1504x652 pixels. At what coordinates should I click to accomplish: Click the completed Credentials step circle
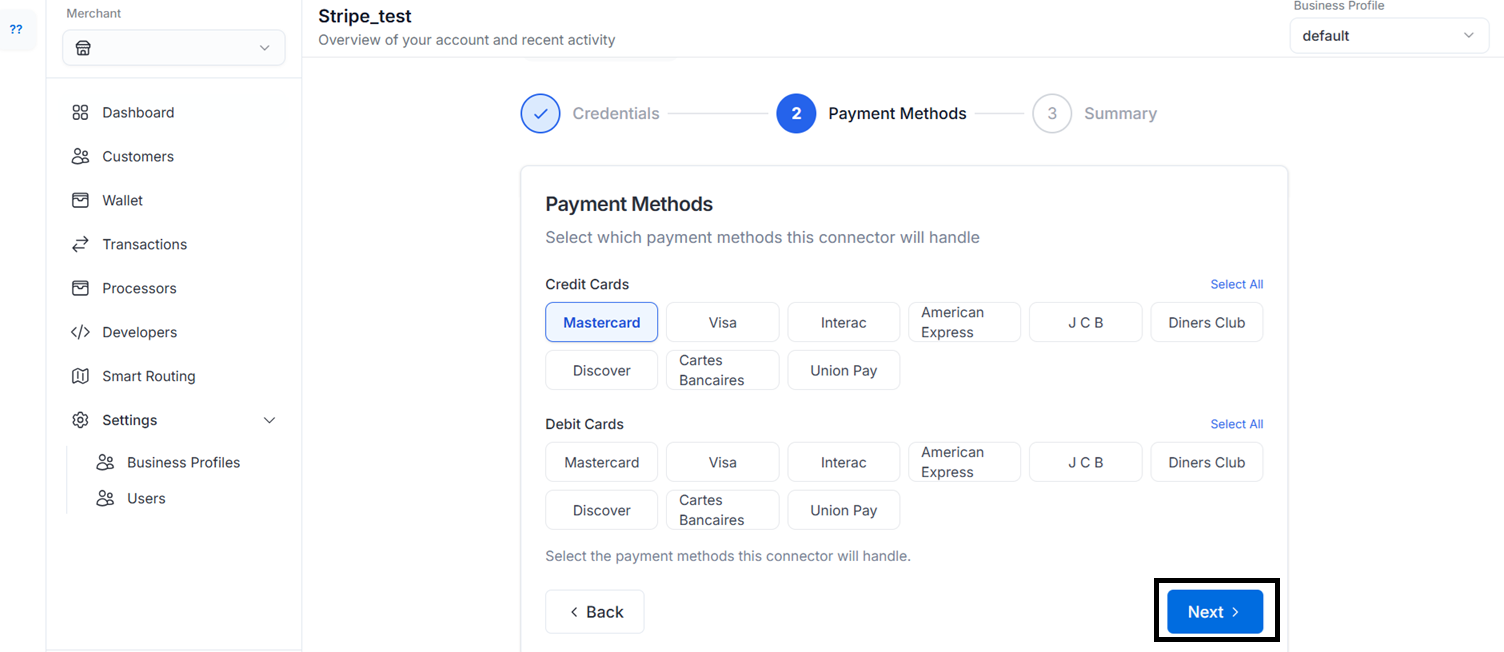click(541, 114)
